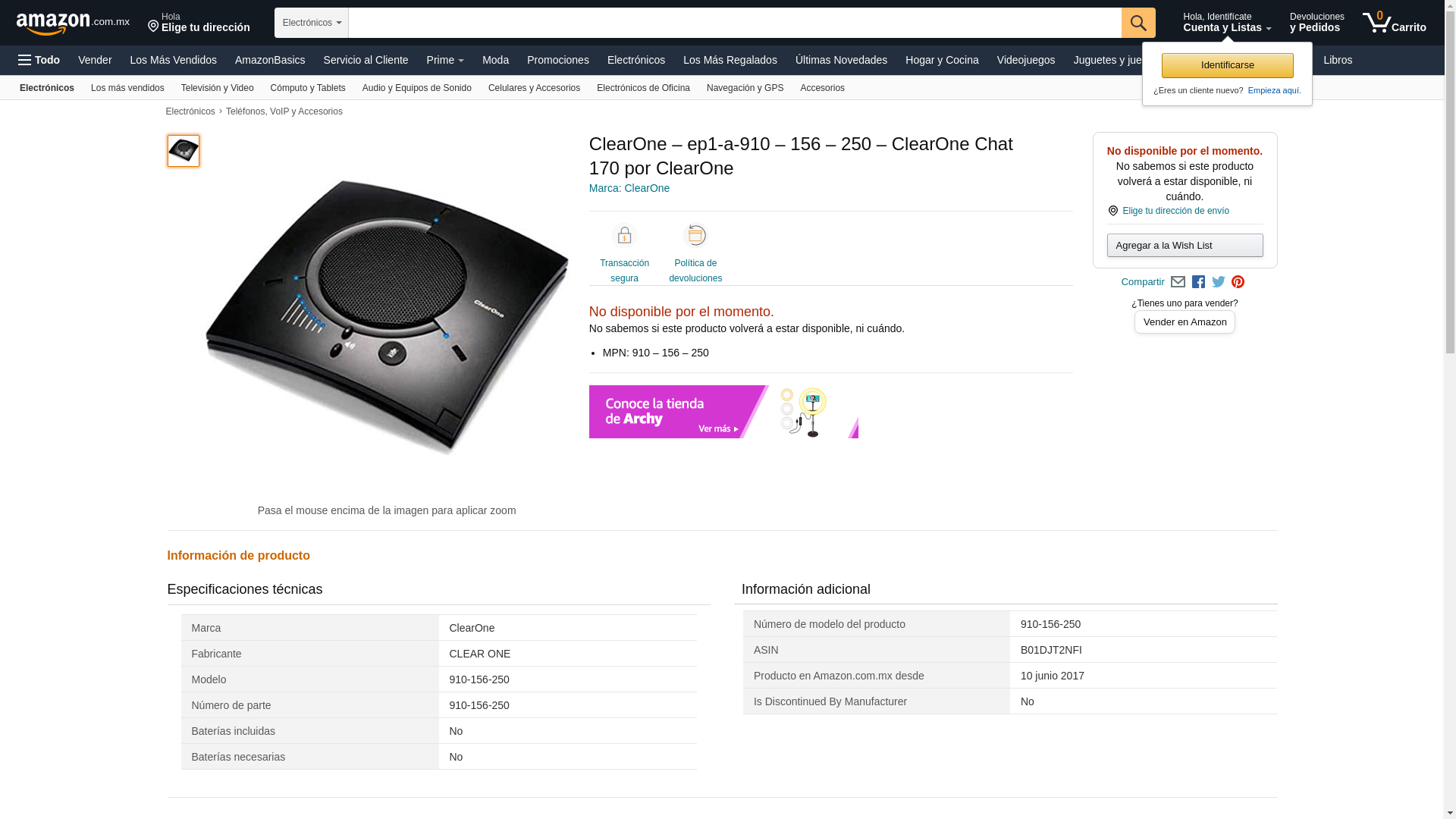The height and width of the screenshot is (819, 1456).
Task: Select Celulares y Accesorios category tab
Action: [534, 88]
